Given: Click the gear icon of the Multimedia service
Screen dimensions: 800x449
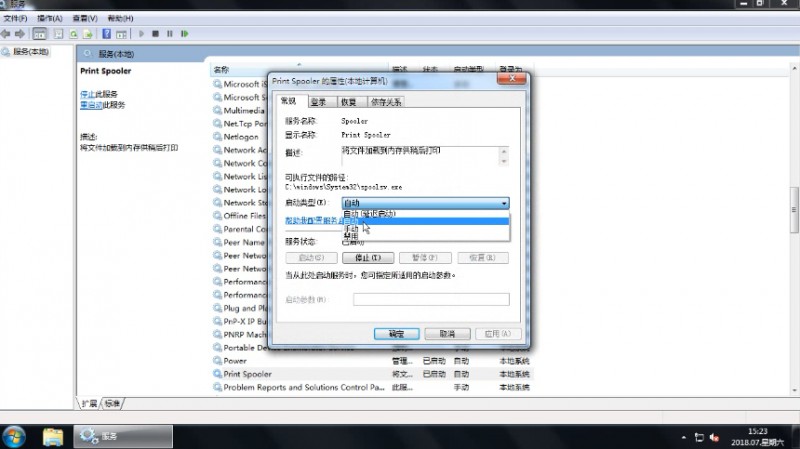Looking at the screenshot, I should 217,110.
